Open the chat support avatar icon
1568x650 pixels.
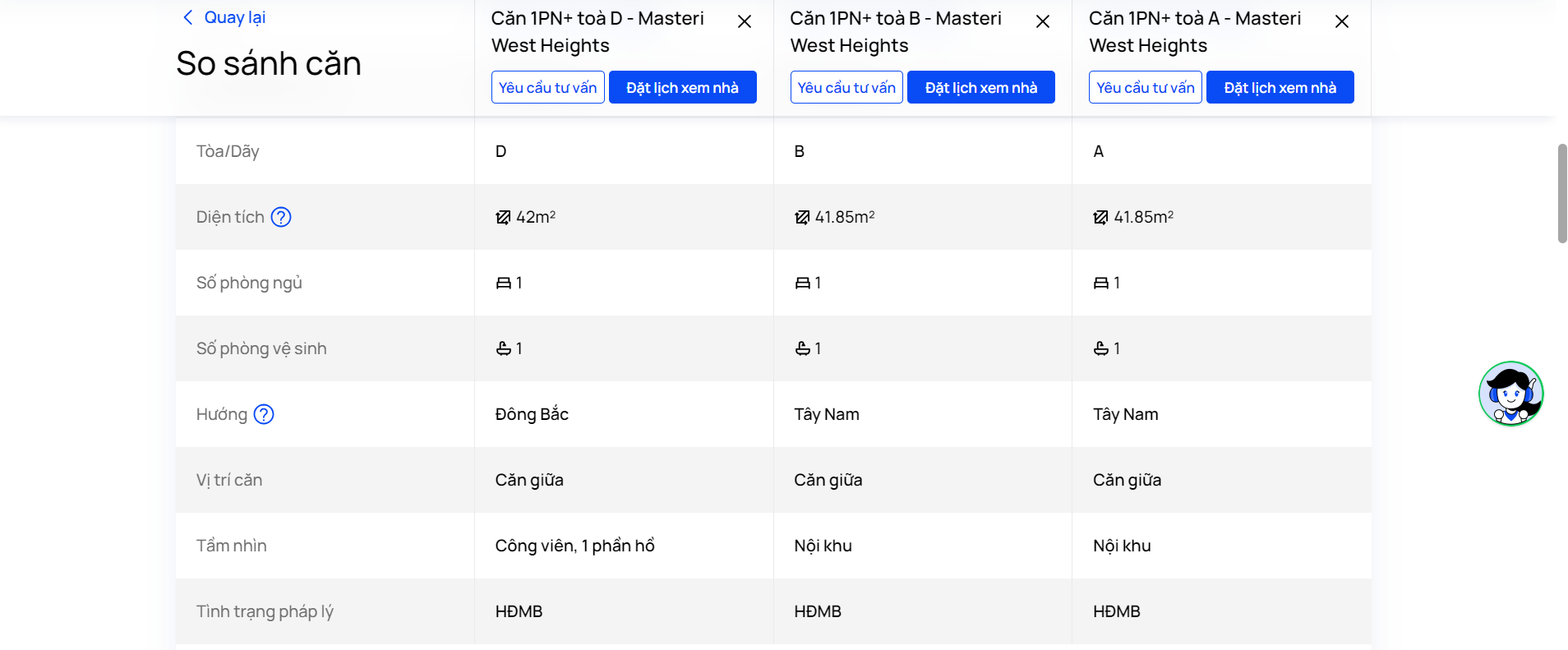click(1510, 394)
